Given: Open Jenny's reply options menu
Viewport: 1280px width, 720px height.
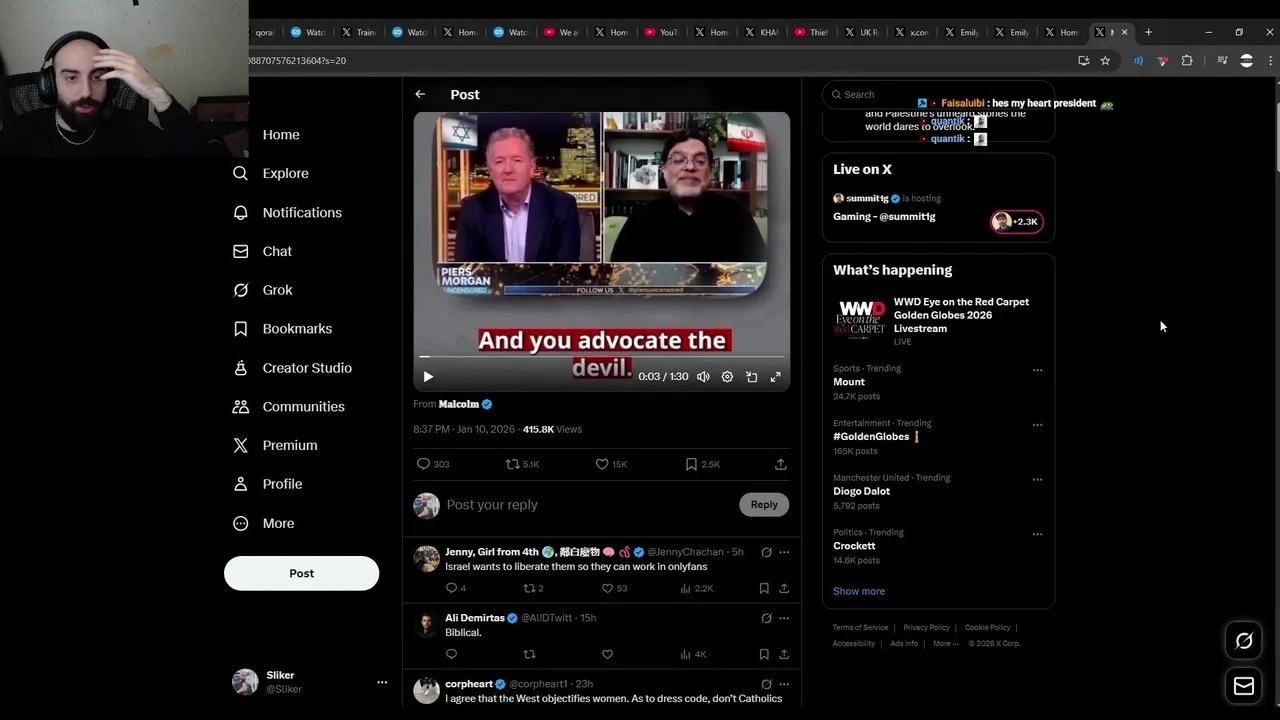Looking at the screenshot, I should 784,552.
